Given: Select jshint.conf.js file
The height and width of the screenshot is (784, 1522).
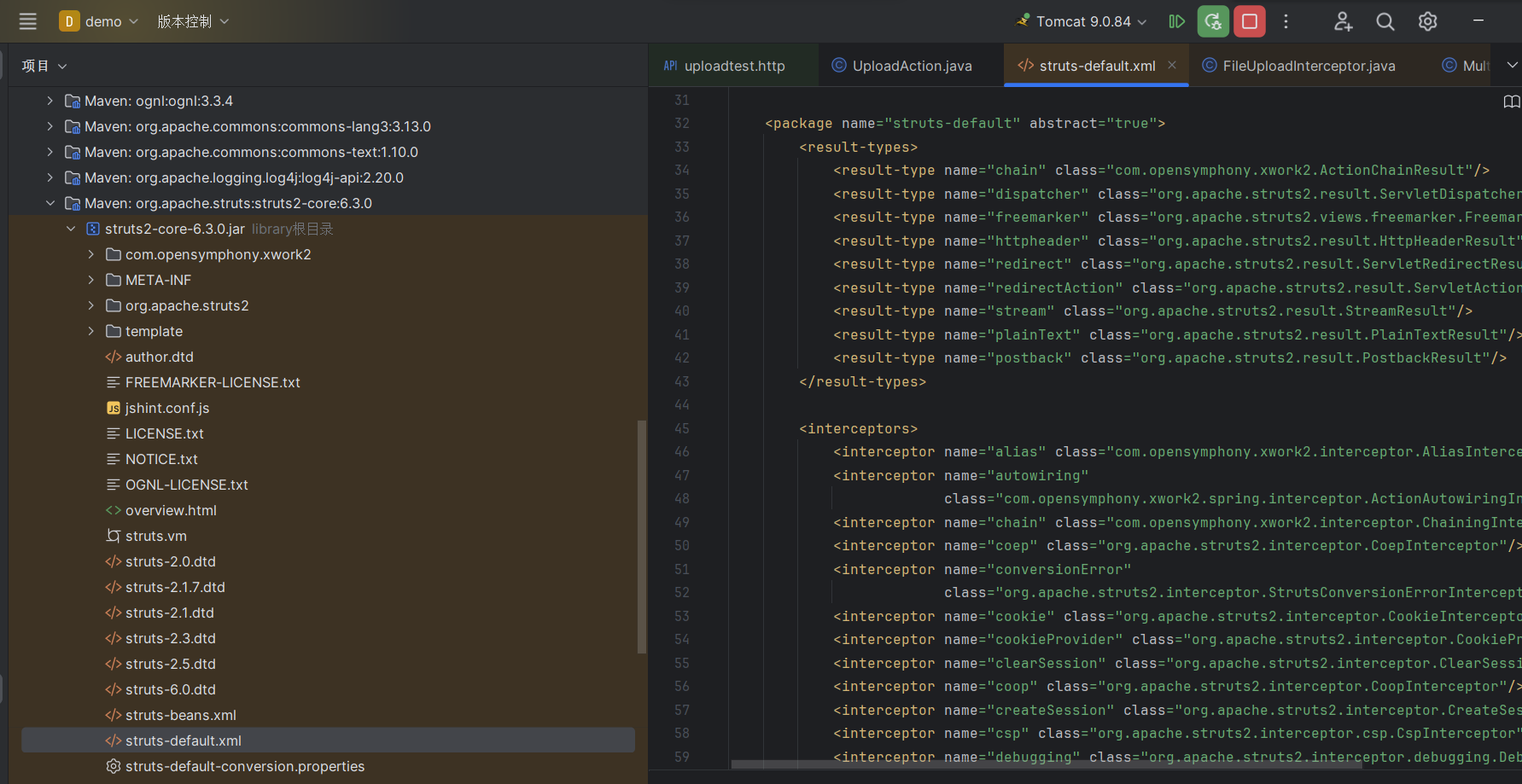Looking at the screenshot, I should click(167, 408).
